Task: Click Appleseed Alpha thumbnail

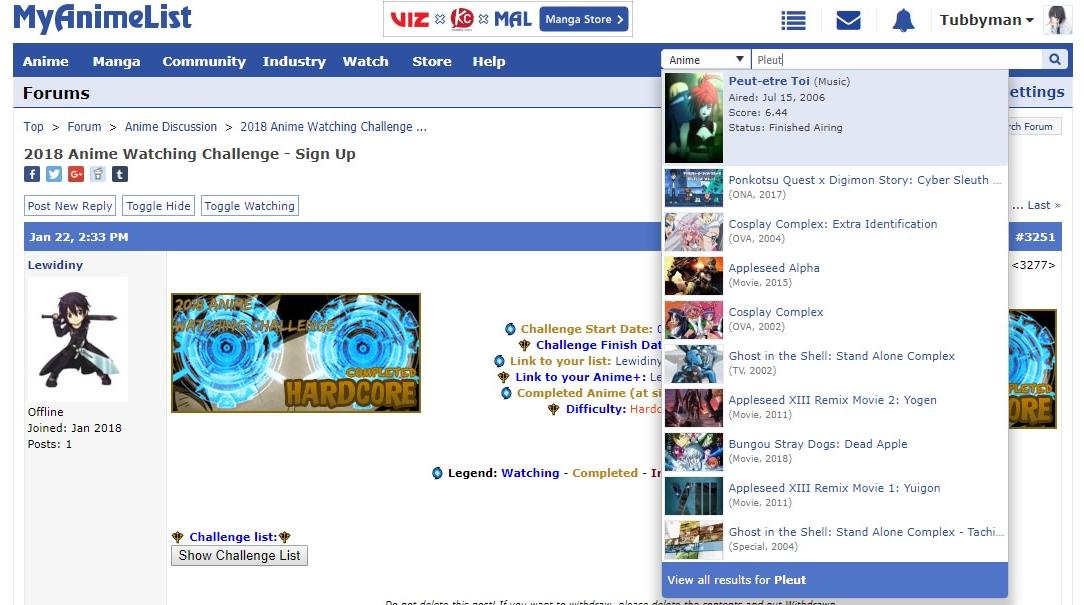Action: 693,275
